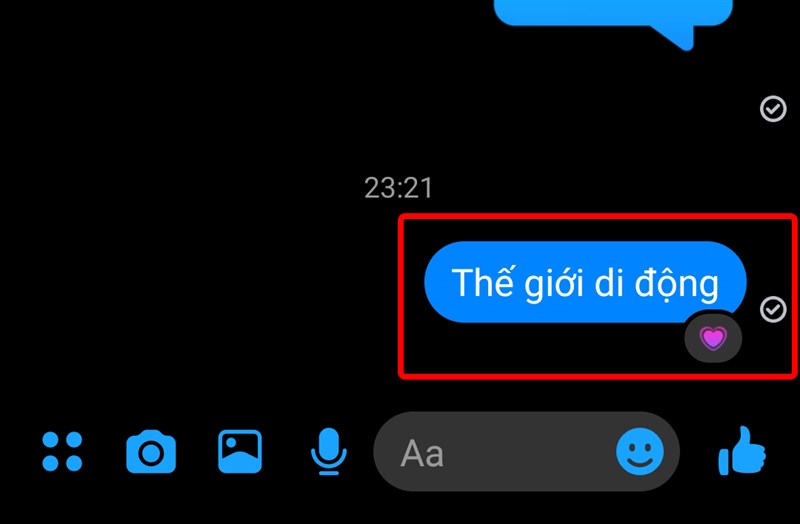Take a photo using camera button

(151, 452)
